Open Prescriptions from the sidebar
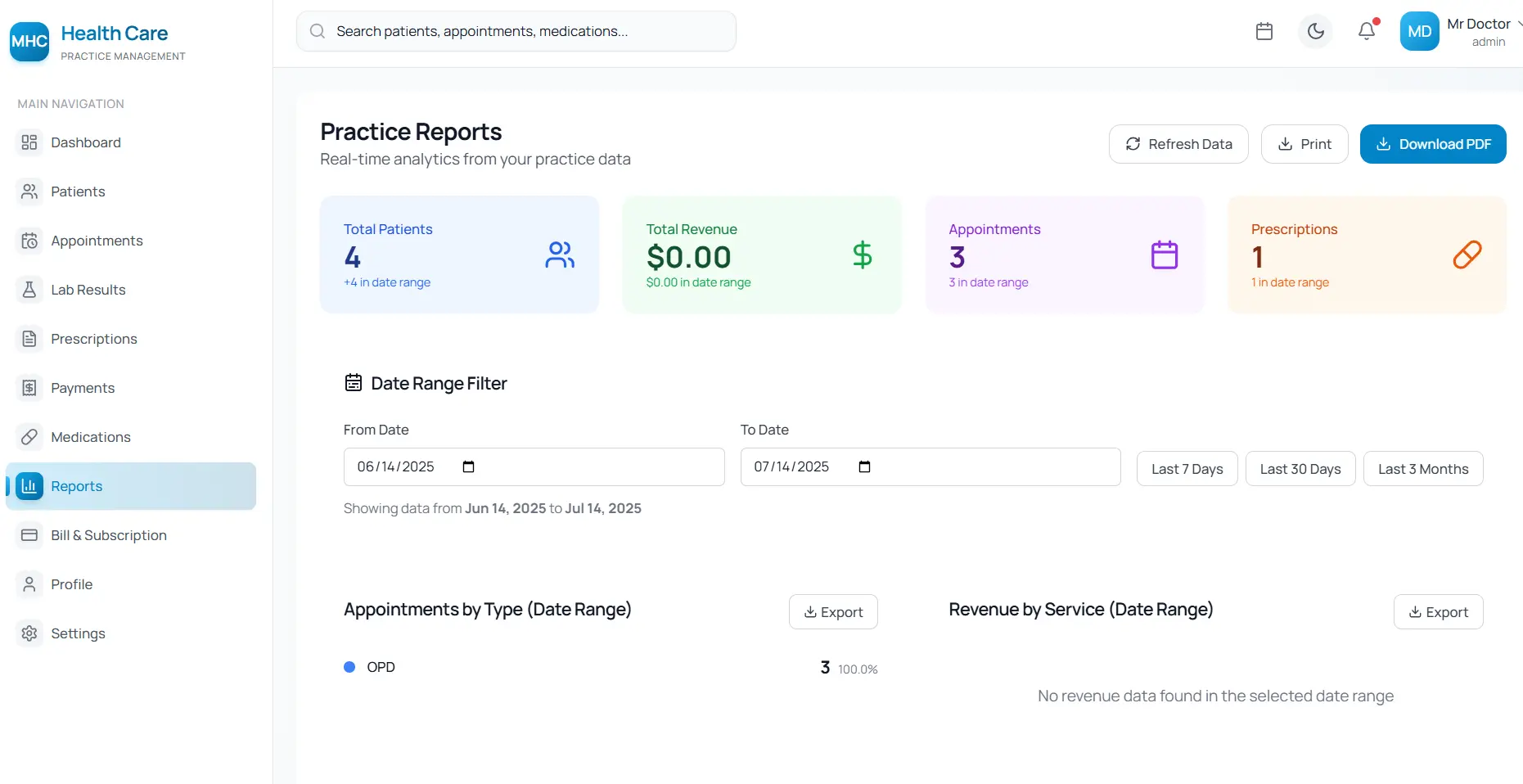The image size is (1523, 784). [x=131, y=339]
